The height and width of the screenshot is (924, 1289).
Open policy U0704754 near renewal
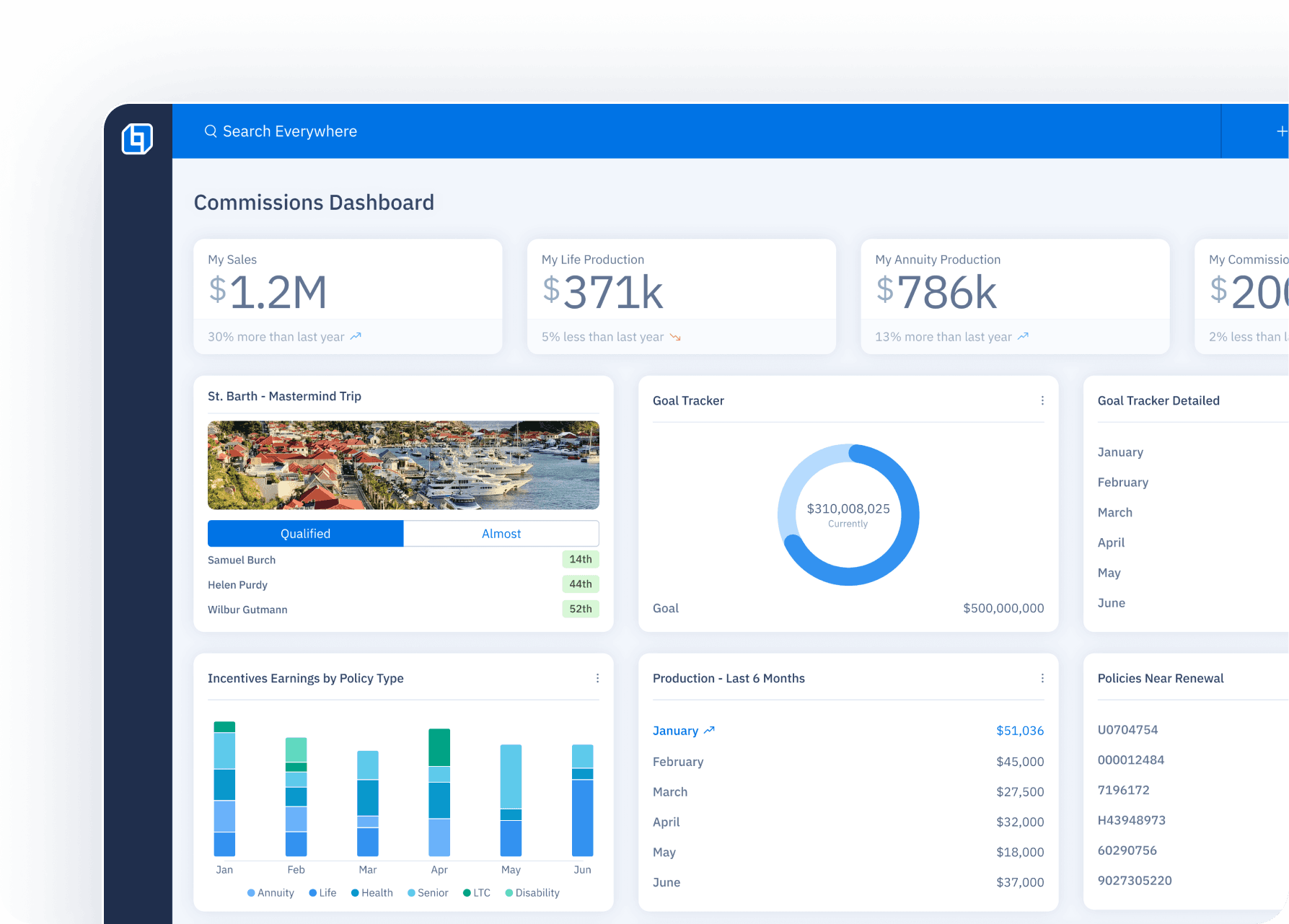1127,730
